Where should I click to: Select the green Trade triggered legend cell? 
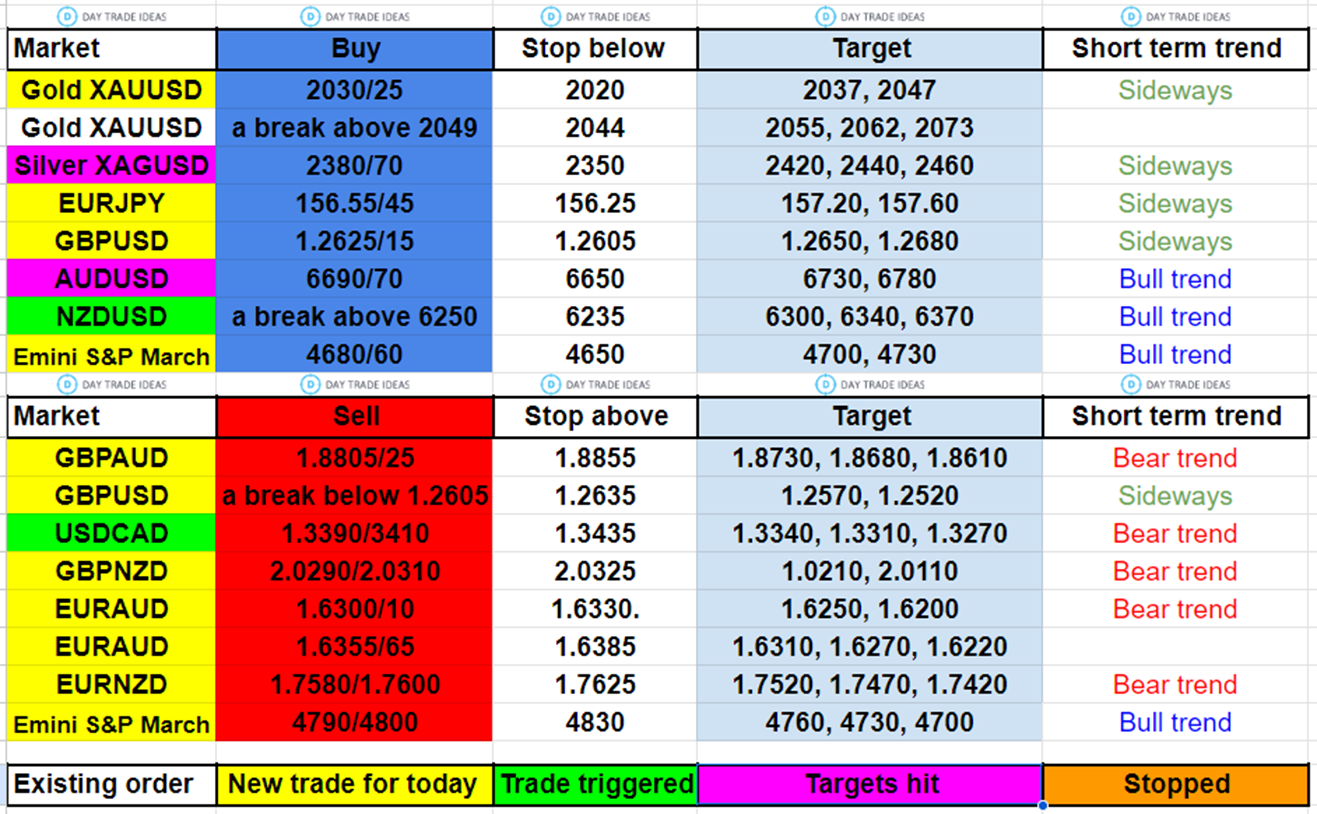(595, 785)
